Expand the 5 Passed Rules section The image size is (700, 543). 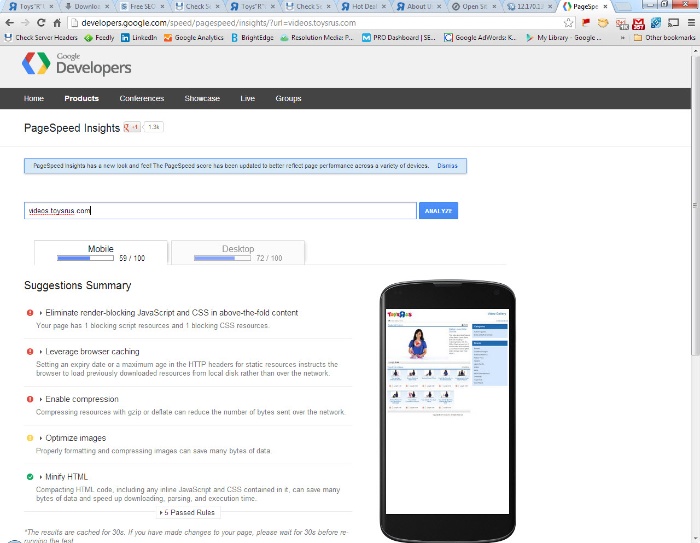[187, 512]
